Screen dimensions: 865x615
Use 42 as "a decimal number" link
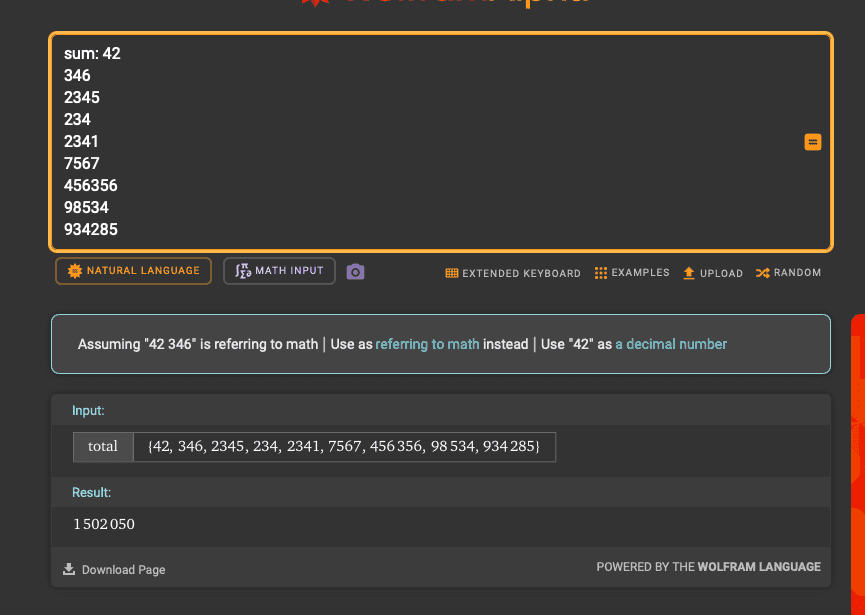pyautogui.click(x=671, y=344)
